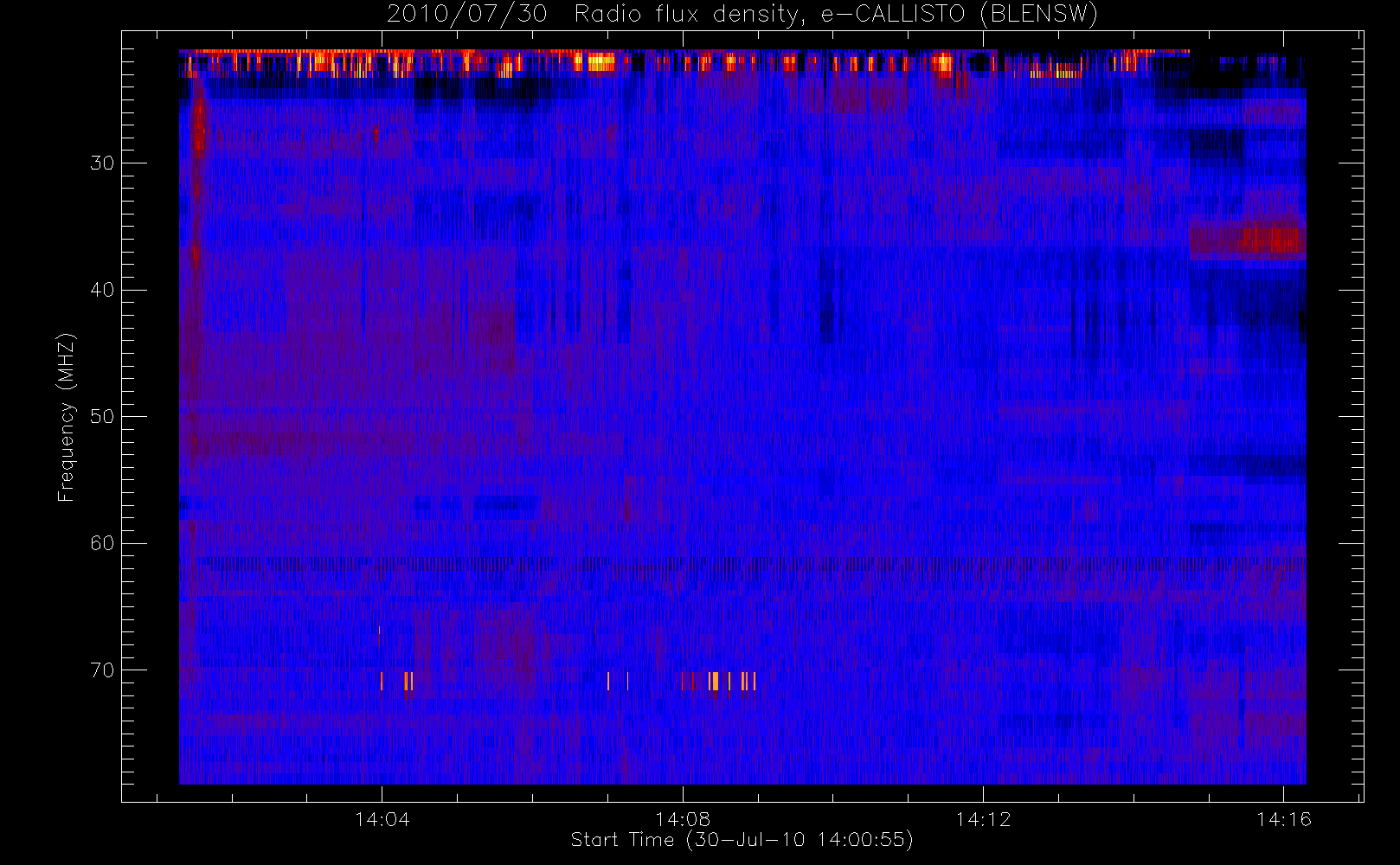
Task: Click the 14:04 time tick label
Action: (x=382, y=819)
